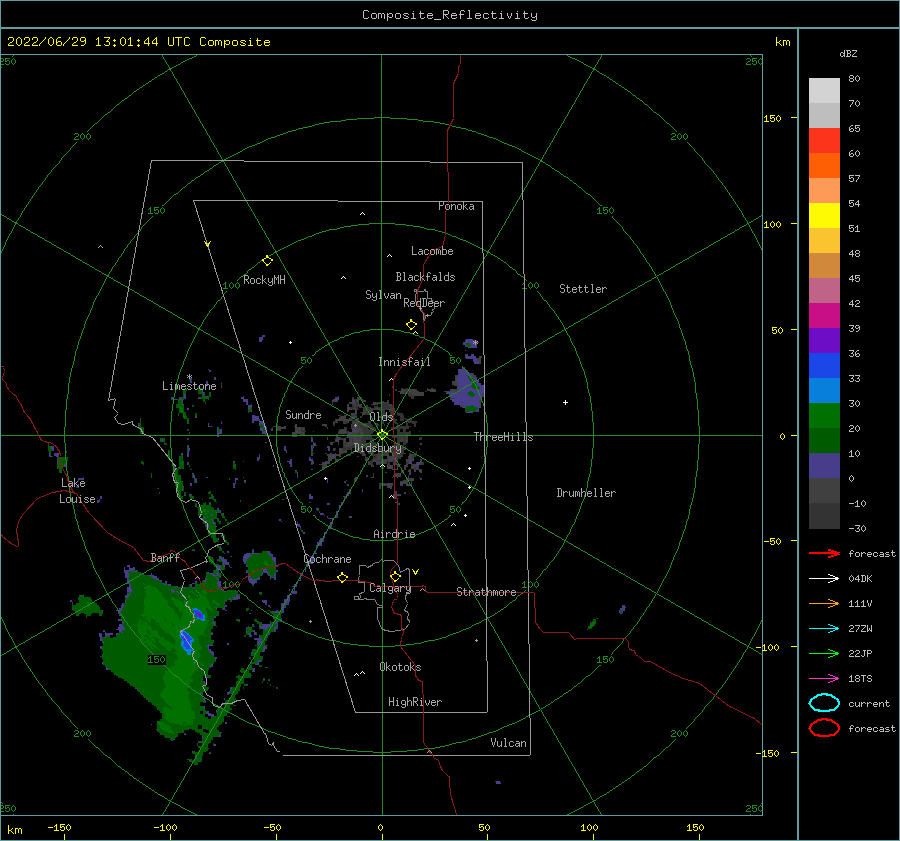Click the Blackfalds city label
900x841 pixels.
425,277
